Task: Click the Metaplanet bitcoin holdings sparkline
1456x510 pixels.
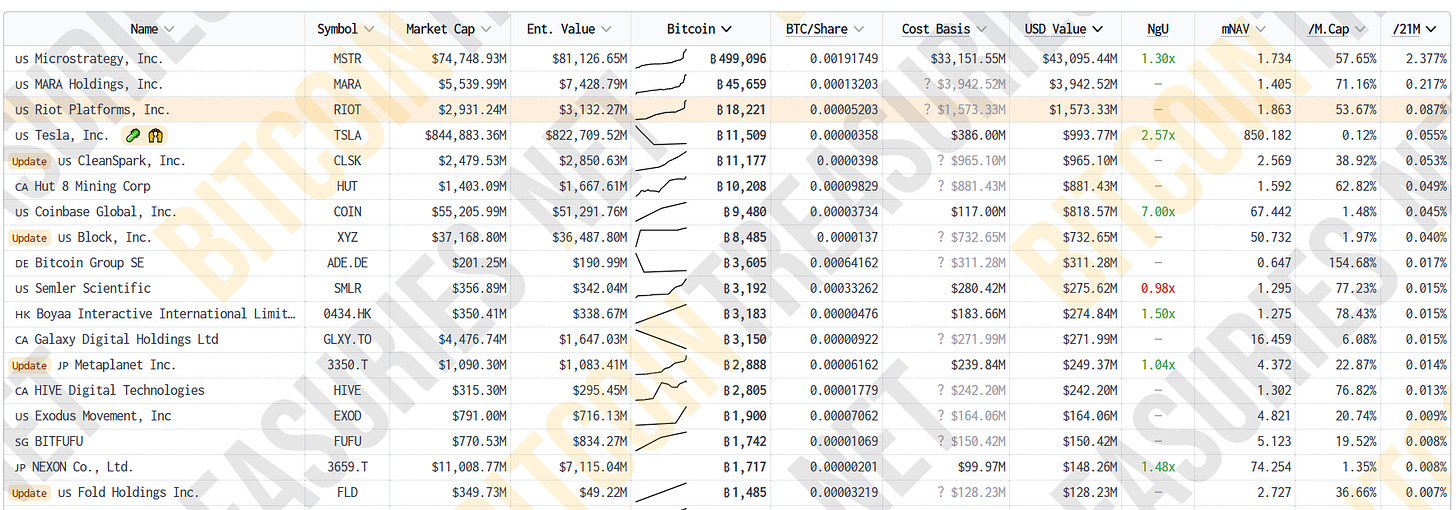Action: coord(661,365)
